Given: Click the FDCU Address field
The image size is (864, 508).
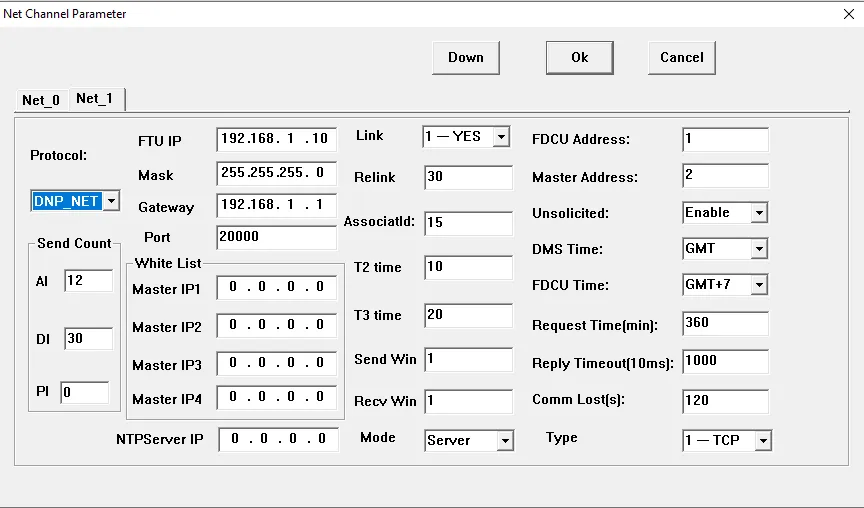Looking at the screenshot, I should (x=725, y=140).
